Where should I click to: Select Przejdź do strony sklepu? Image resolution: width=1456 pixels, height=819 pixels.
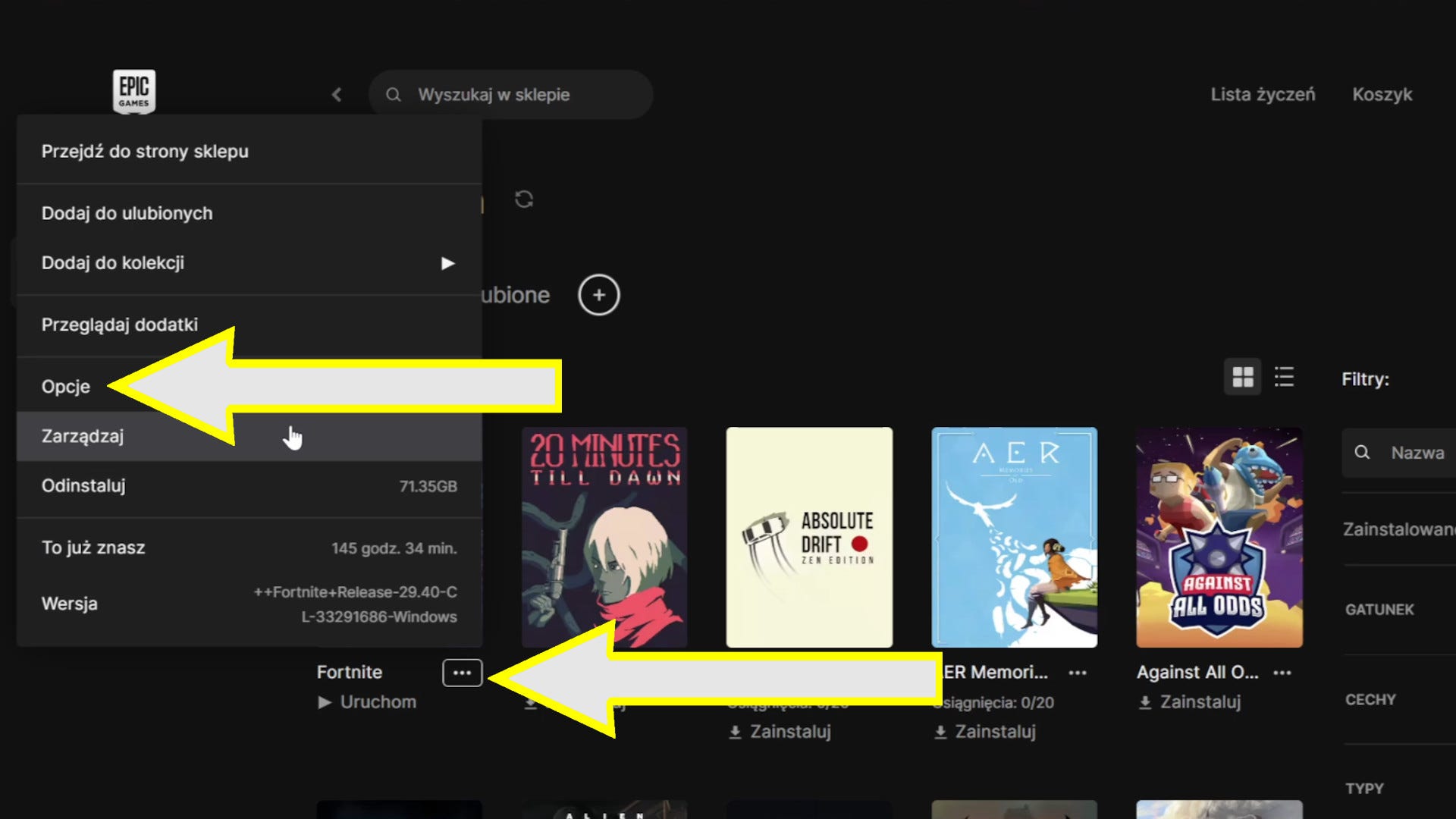coord(249,152)
